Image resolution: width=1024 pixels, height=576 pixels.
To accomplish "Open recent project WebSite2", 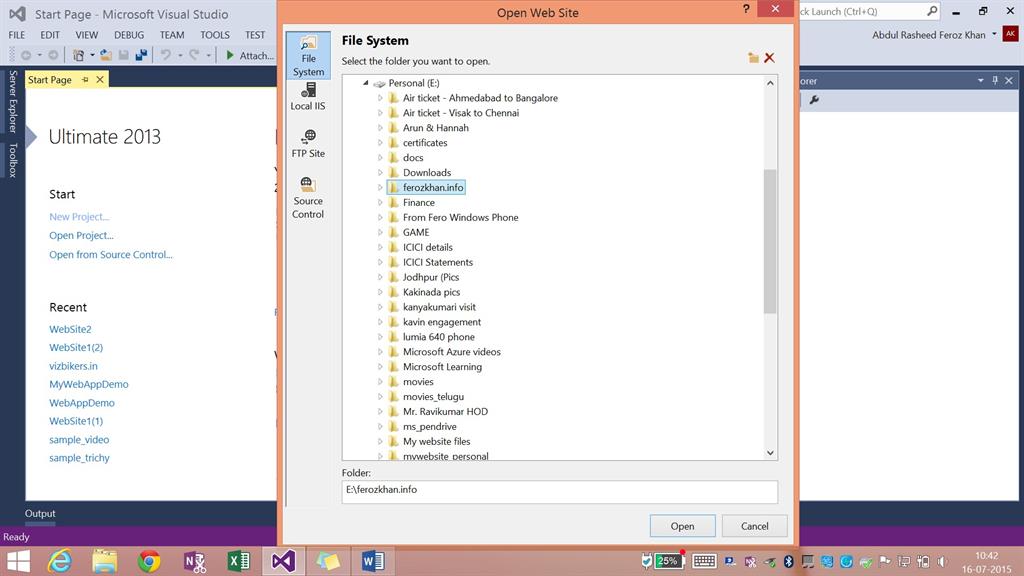I will coord(70,329).
